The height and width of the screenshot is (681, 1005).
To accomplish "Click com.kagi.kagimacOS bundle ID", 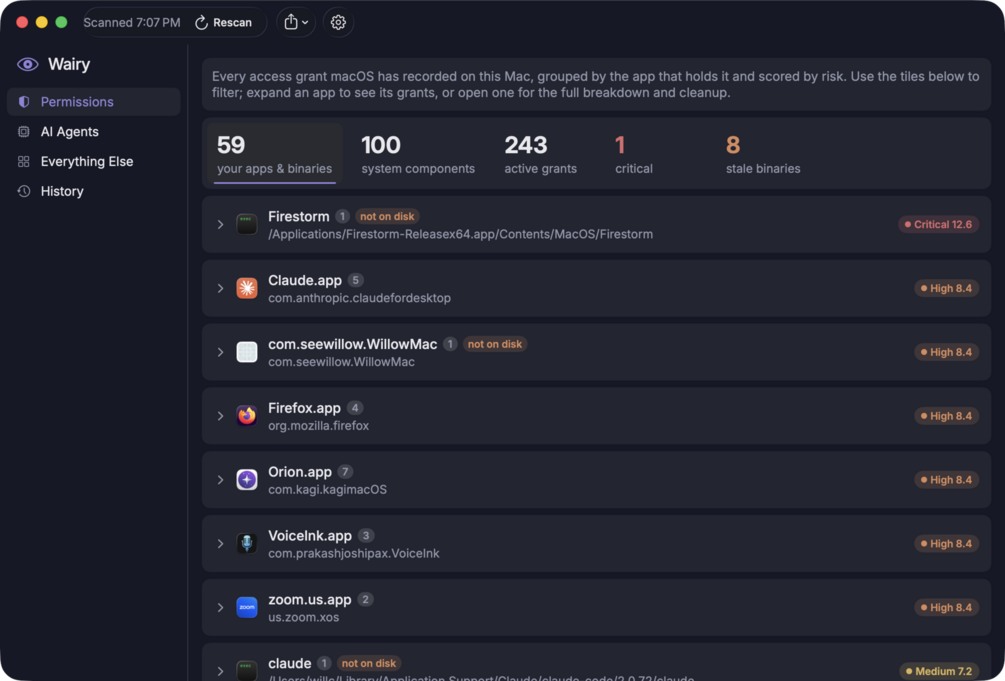I will tap(328, 489).
